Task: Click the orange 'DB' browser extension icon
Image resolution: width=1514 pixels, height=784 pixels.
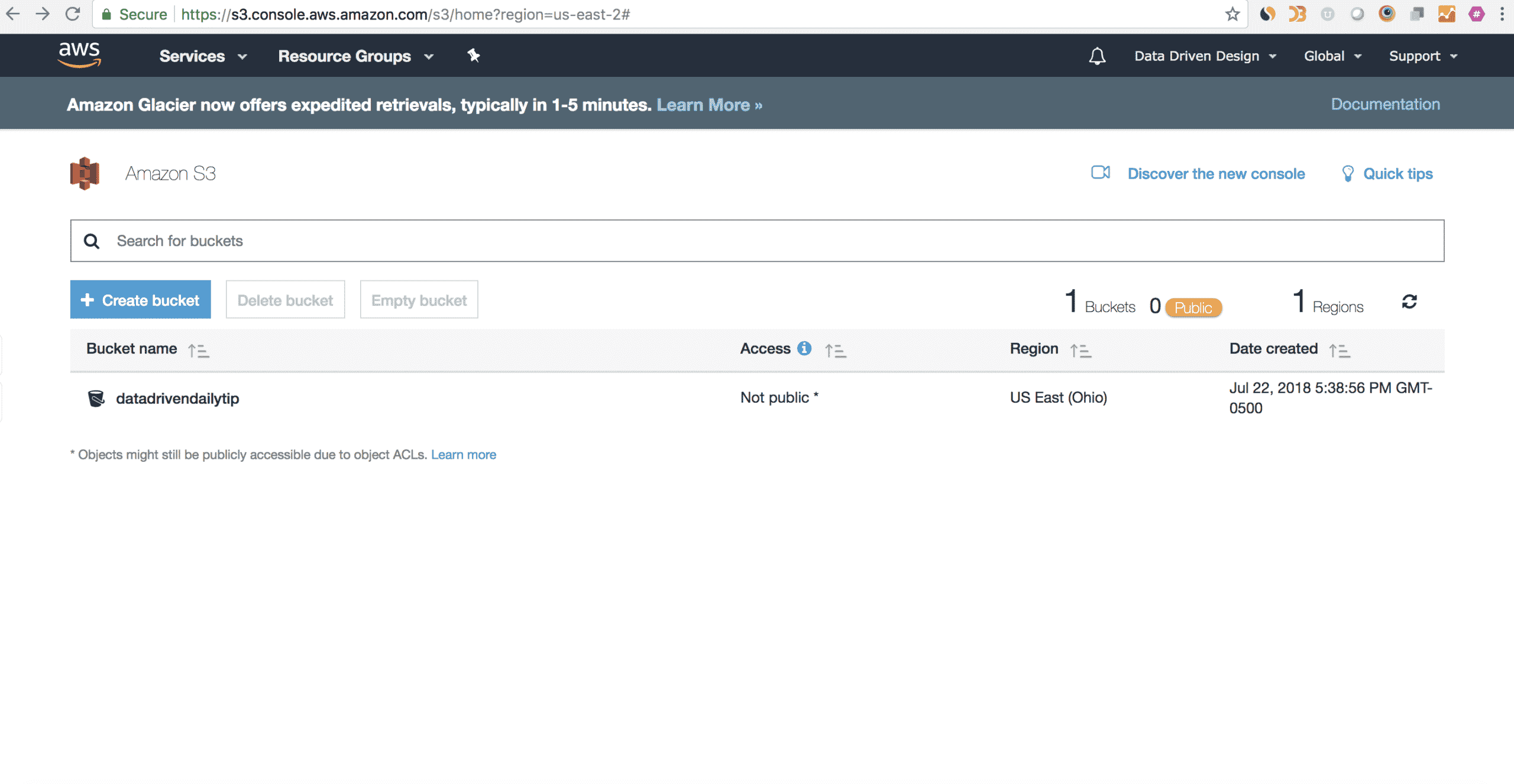Action: (1297, 14)
